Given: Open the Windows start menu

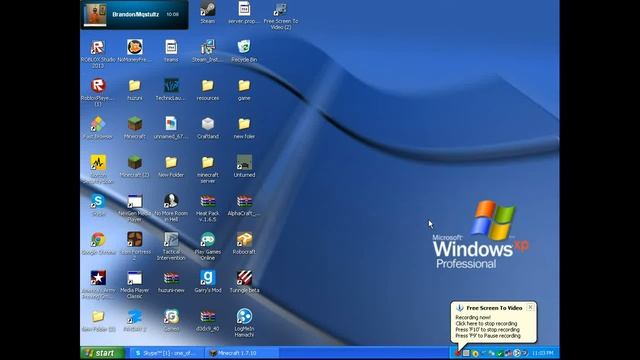Looking at the screenshot, I should point(102,353).
